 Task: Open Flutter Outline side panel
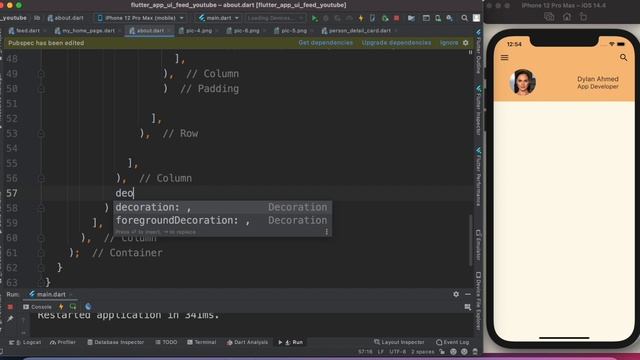(x=478, y=51)
